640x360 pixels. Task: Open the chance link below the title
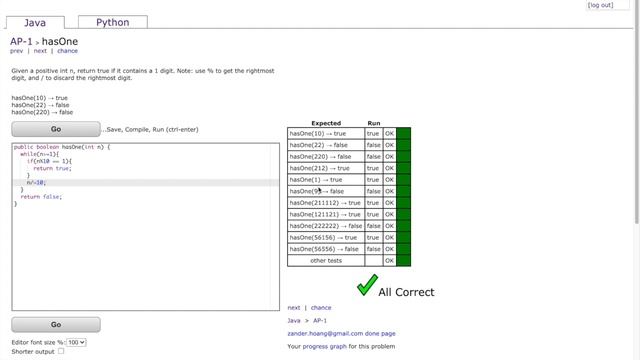coord(67,51)
